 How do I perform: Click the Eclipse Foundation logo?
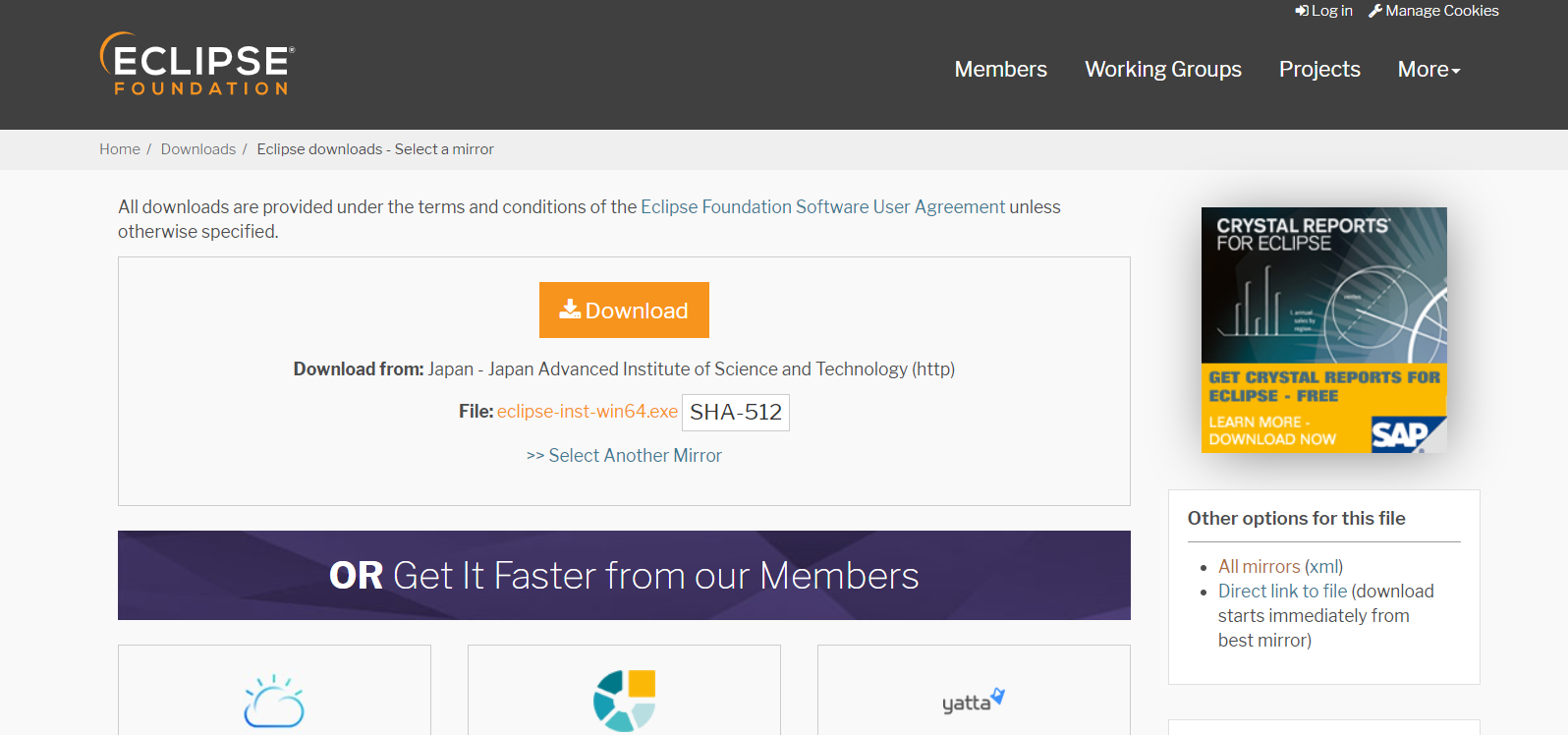coord(197,64)
